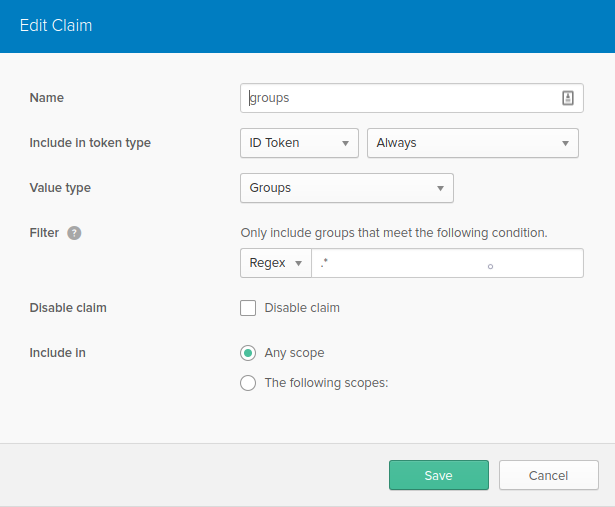Select The following scopes radio button
The image size is (615, 507).
[x=248, y=382]
